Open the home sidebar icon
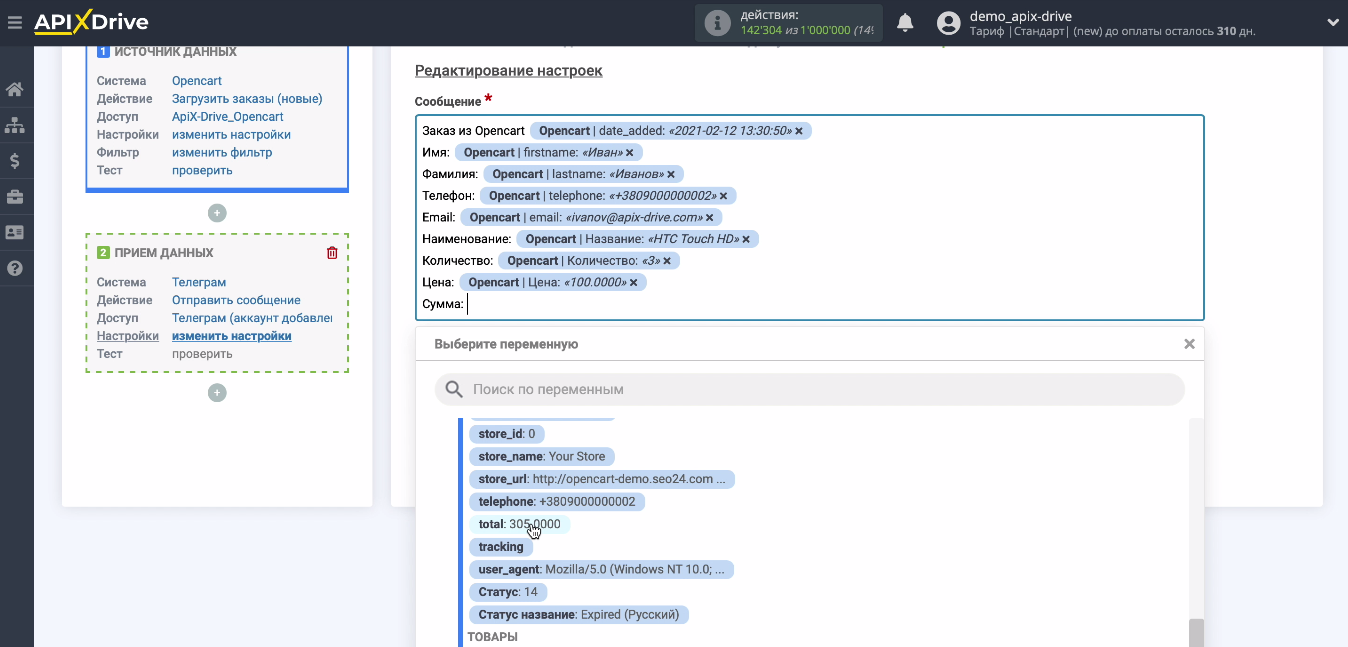The width and height of the screenshot is (1348, 647). 15,90
